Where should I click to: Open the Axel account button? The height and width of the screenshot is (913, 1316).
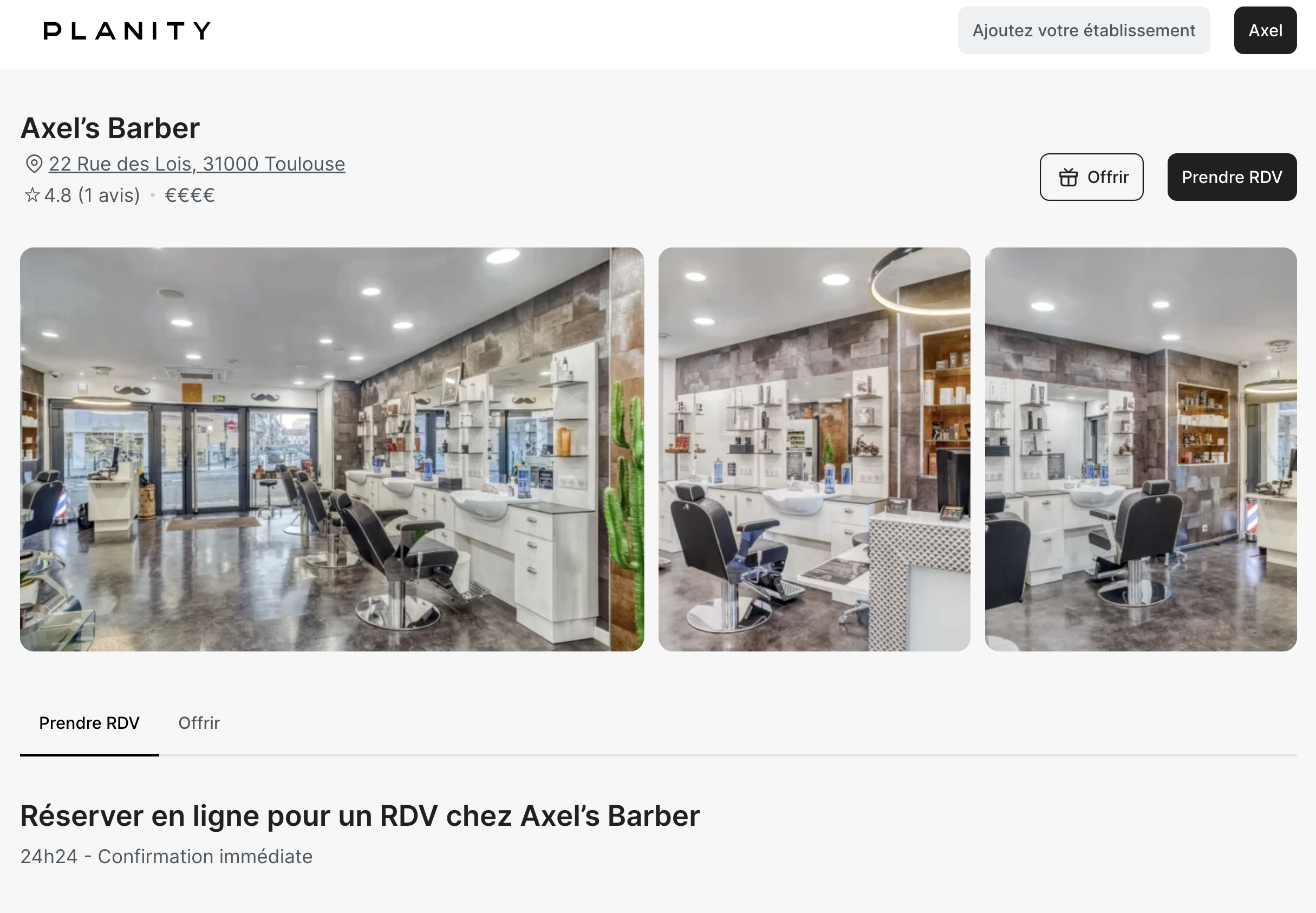1265,30
